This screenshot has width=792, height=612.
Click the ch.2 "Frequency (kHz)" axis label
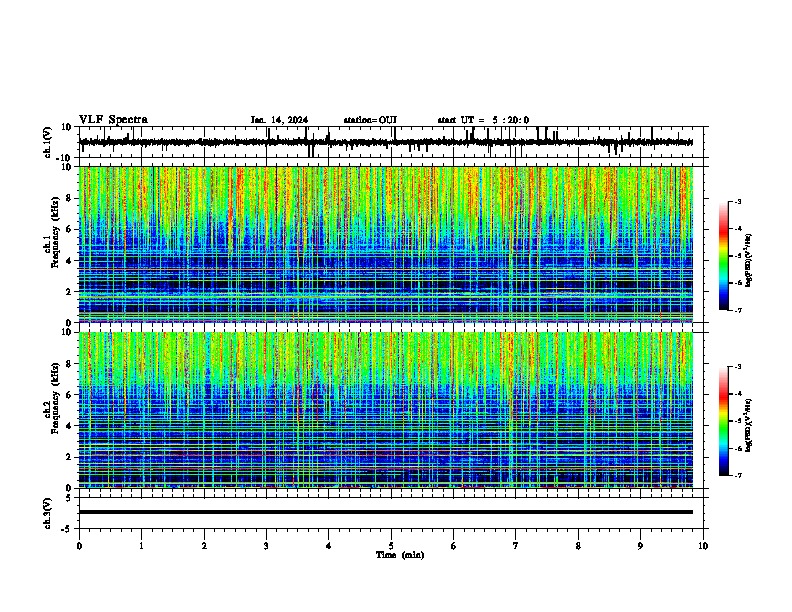click(56, 398)
